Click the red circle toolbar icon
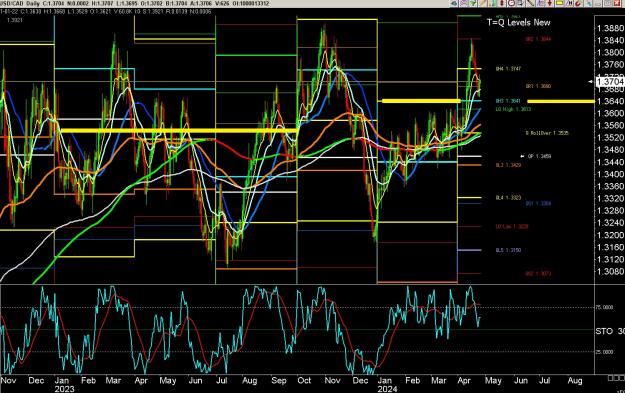 [578, 3]
